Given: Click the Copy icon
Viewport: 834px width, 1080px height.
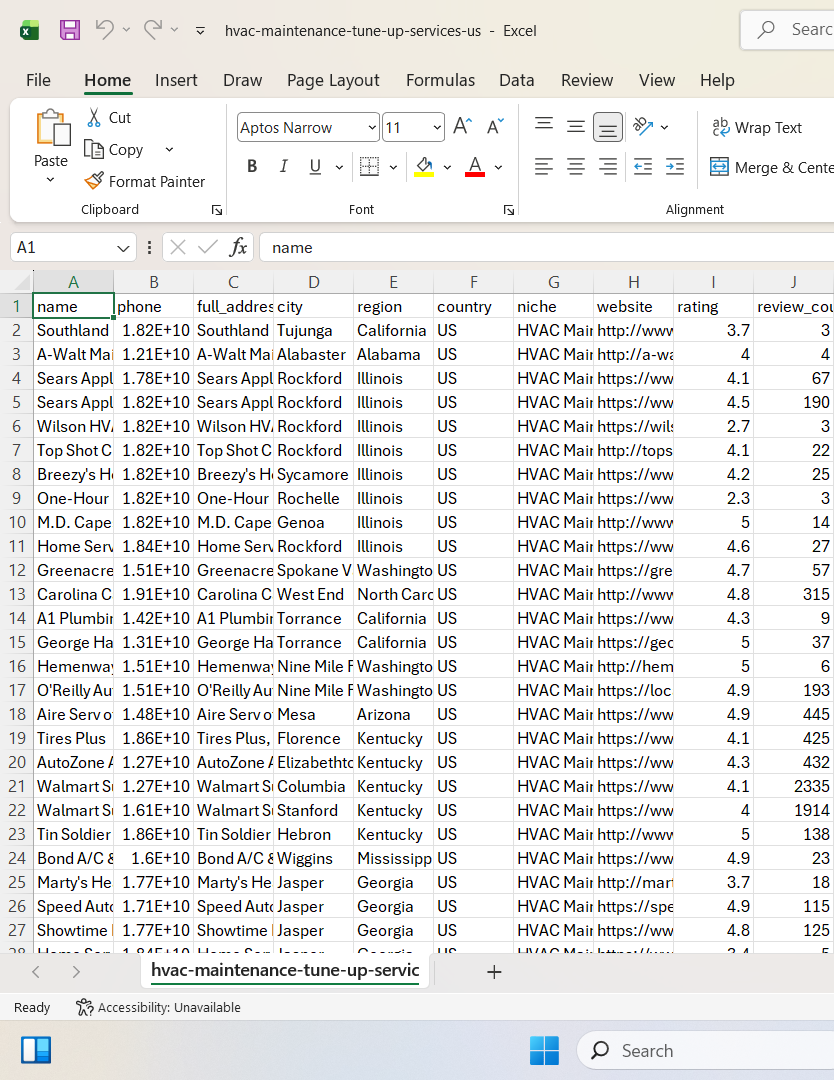Looking at the screenshot, I should point(94,149).
